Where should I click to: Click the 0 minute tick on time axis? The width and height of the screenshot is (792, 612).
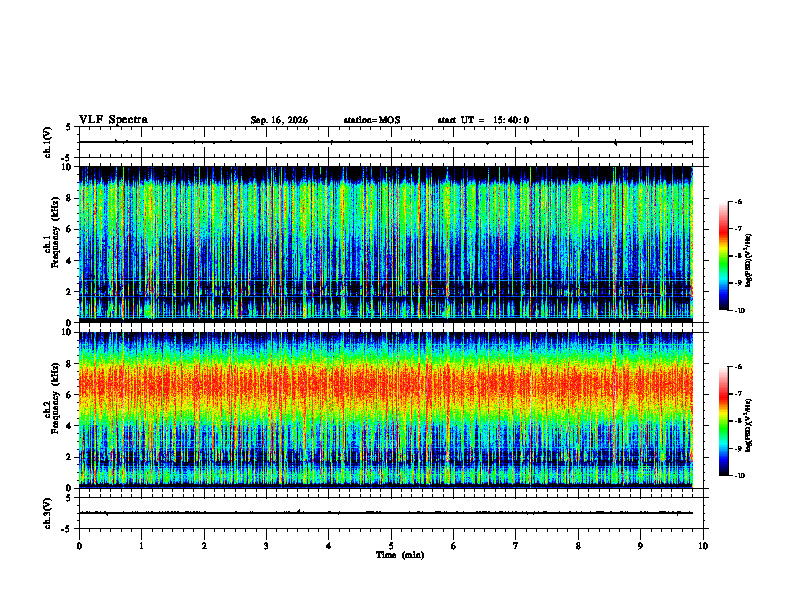click(x=79, y=546)
